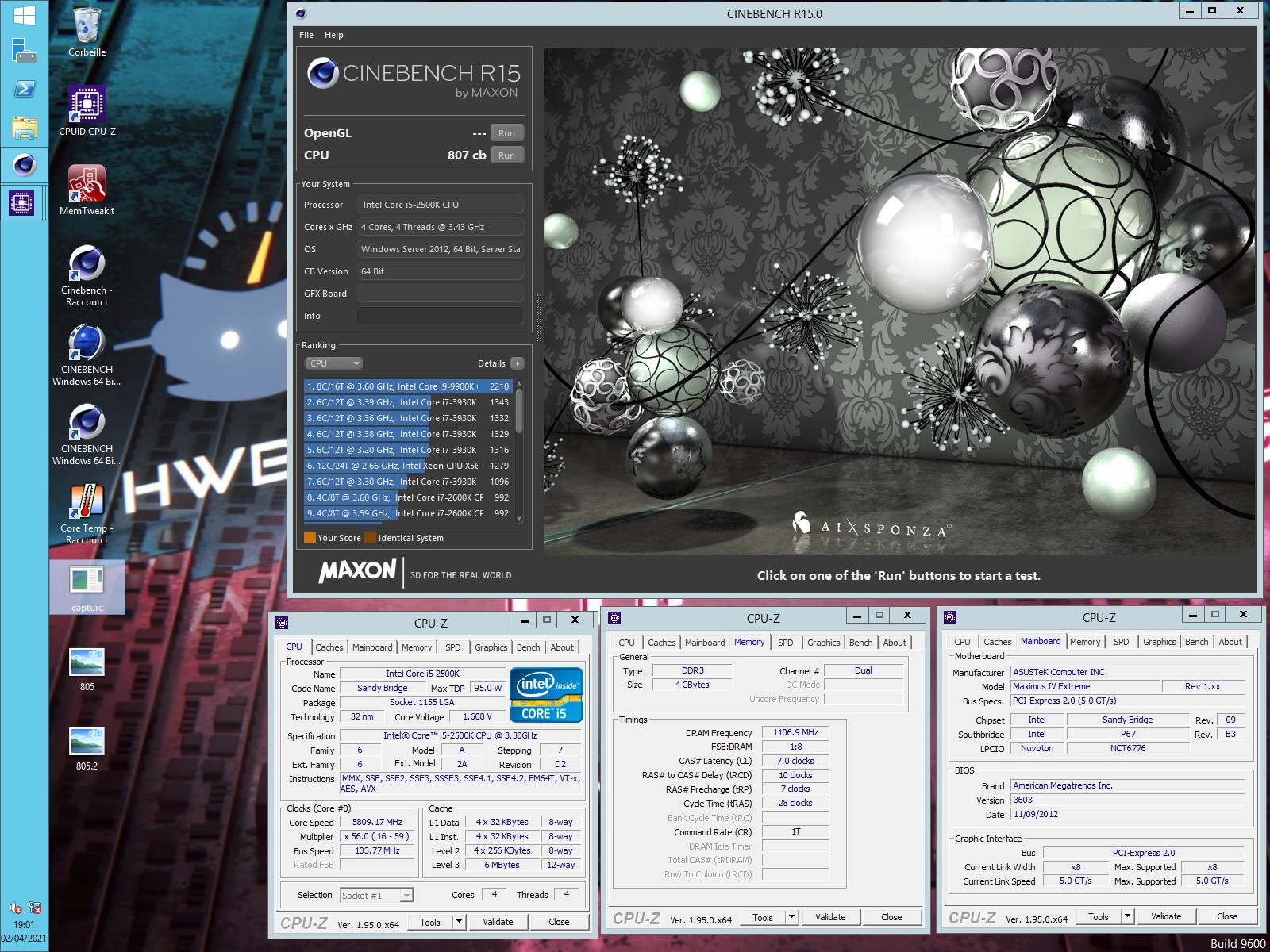
Task: Open the Cinebench - Raccourci shortcut
Action: [x=87, y=275]
